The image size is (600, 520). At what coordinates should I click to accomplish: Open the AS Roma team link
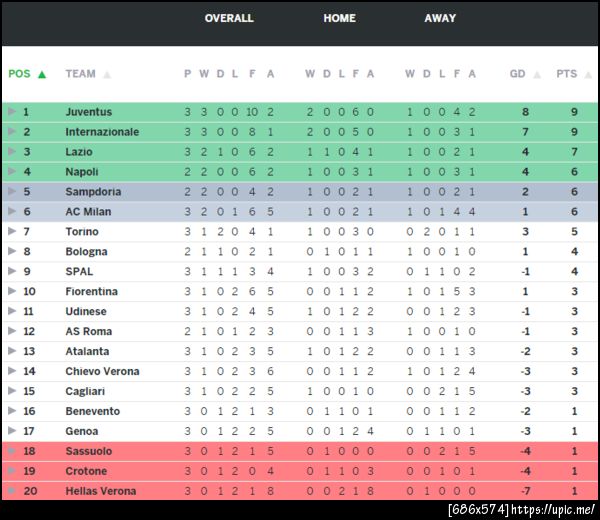pyautogui.click(x=88, y=332)
